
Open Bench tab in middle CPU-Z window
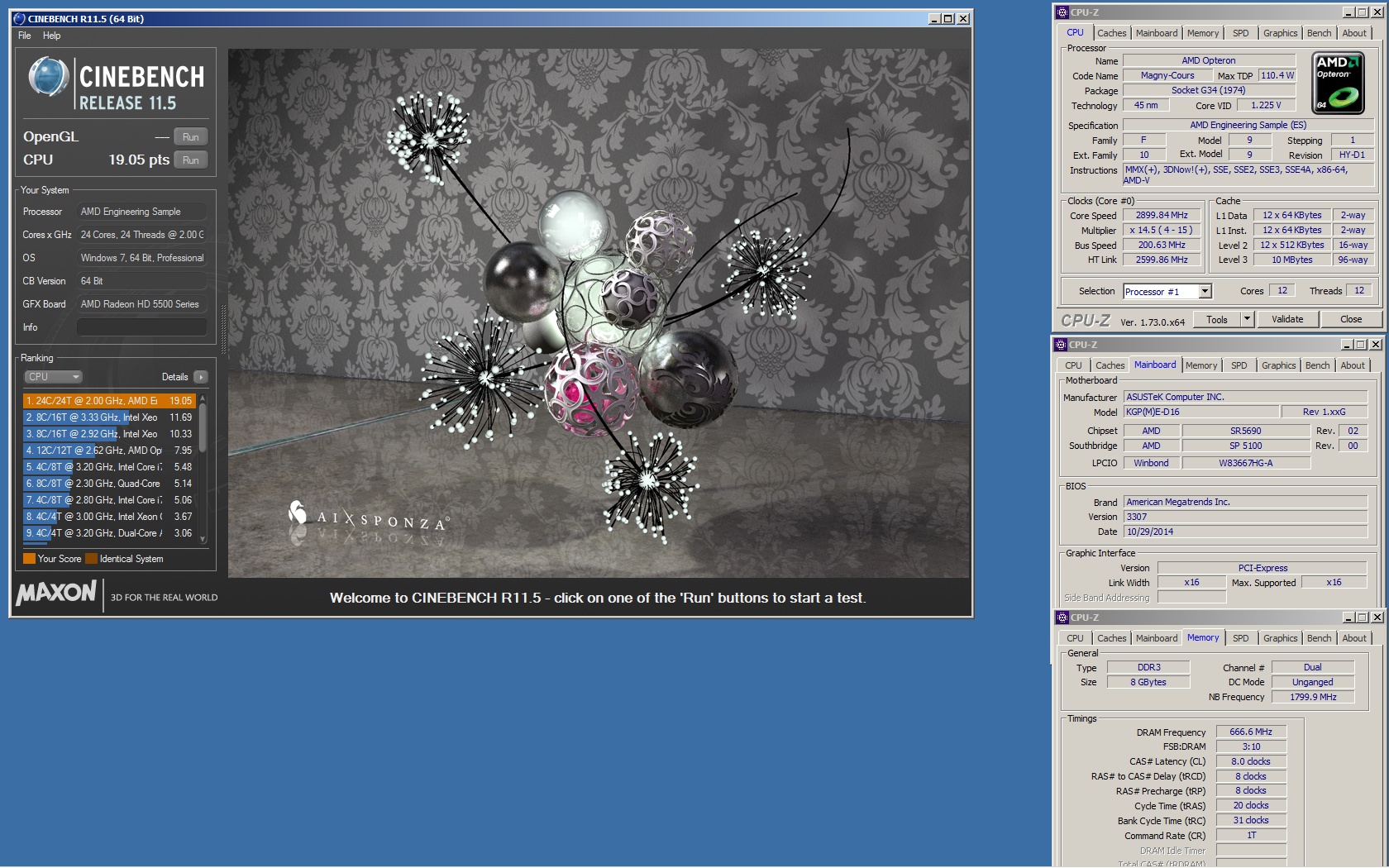[1317, 365]
